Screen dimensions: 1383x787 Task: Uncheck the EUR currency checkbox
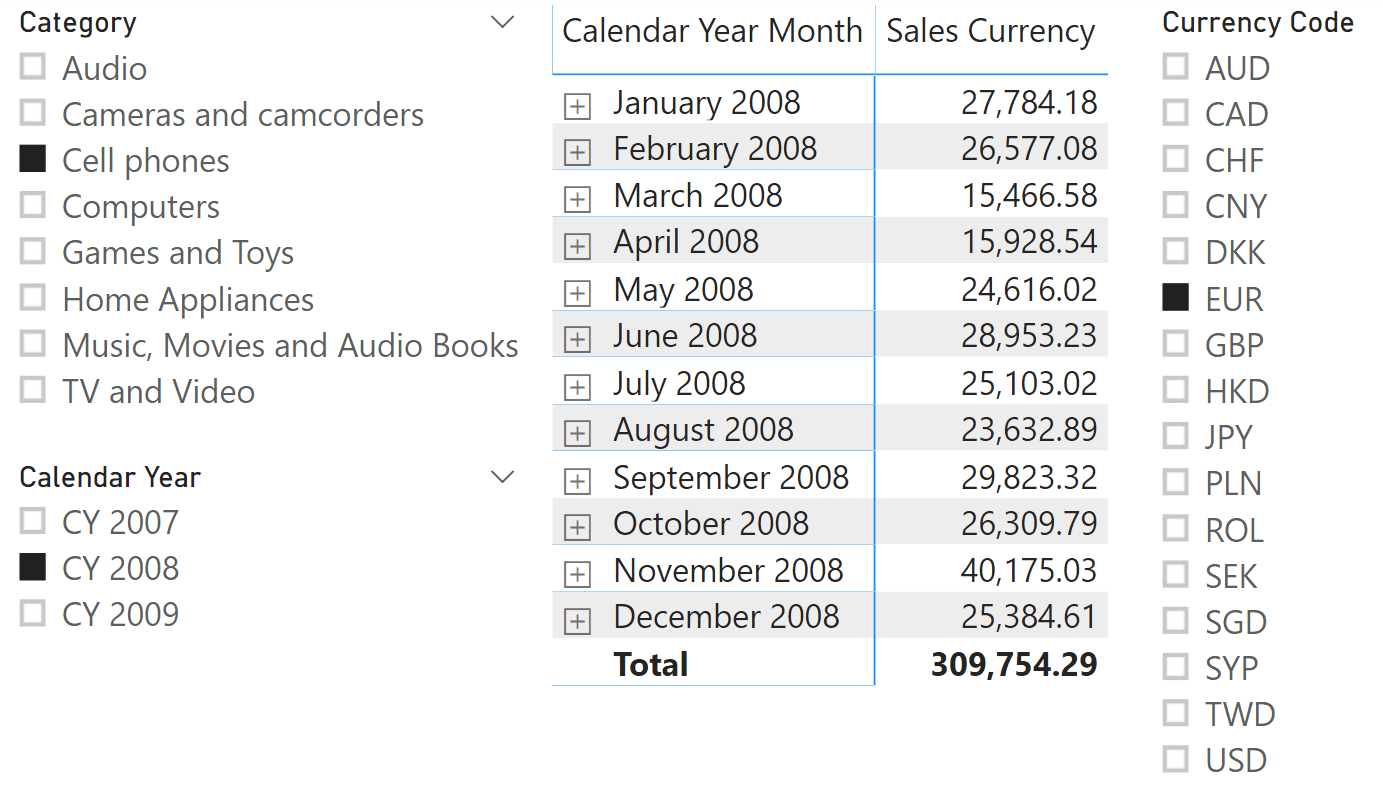coord(1176,297)
